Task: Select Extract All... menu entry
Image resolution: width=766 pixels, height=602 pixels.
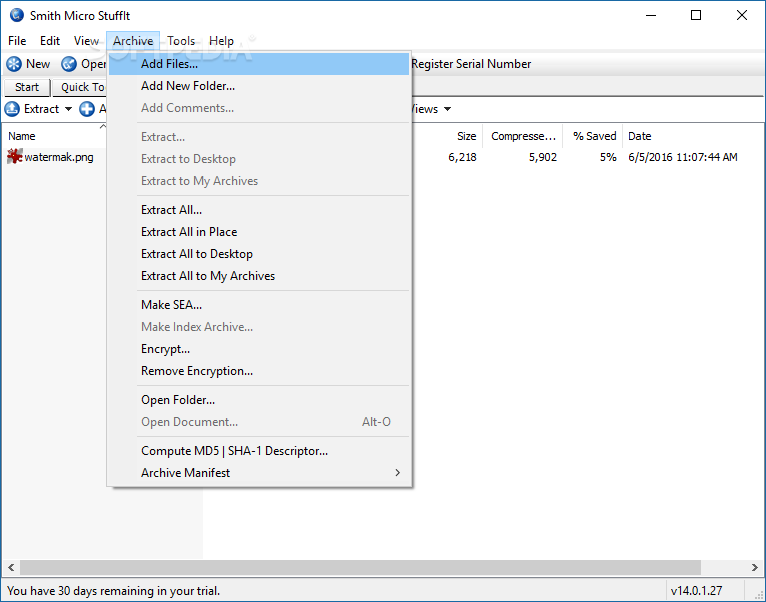Action: click(259, 210)
